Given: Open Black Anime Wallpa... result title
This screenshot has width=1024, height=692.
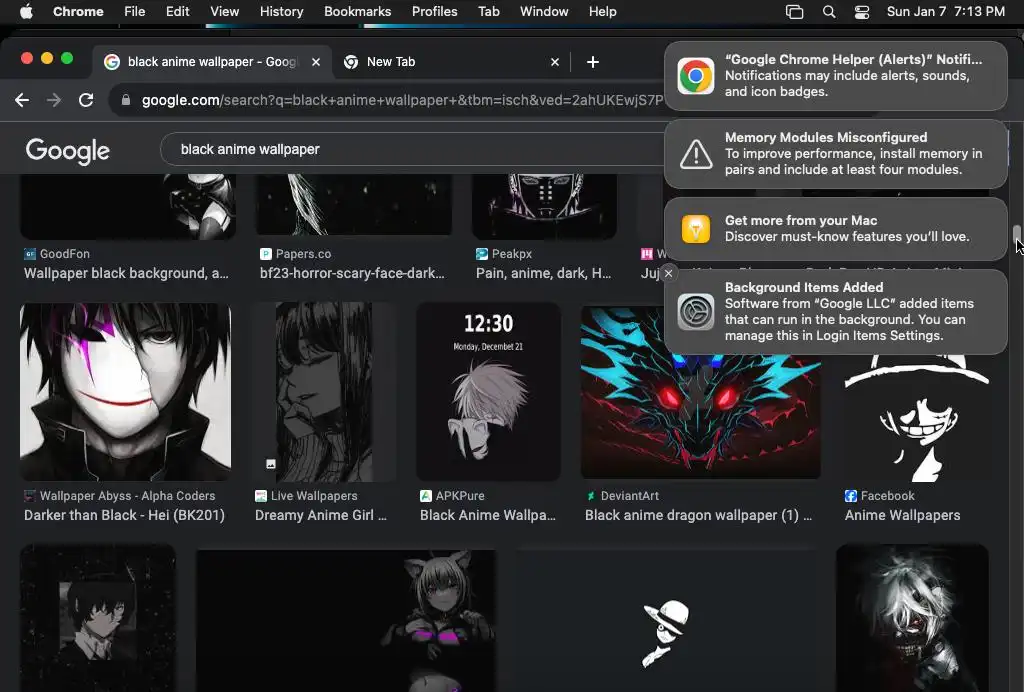Looking at the screenshot, I should 488,516.
